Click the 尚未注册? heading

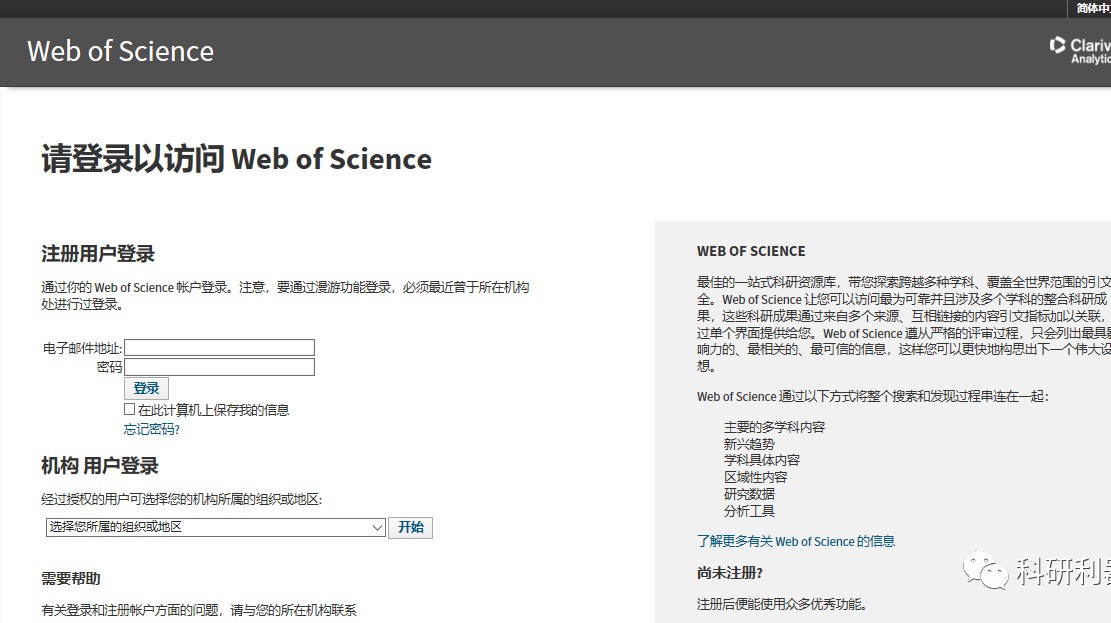730,573
